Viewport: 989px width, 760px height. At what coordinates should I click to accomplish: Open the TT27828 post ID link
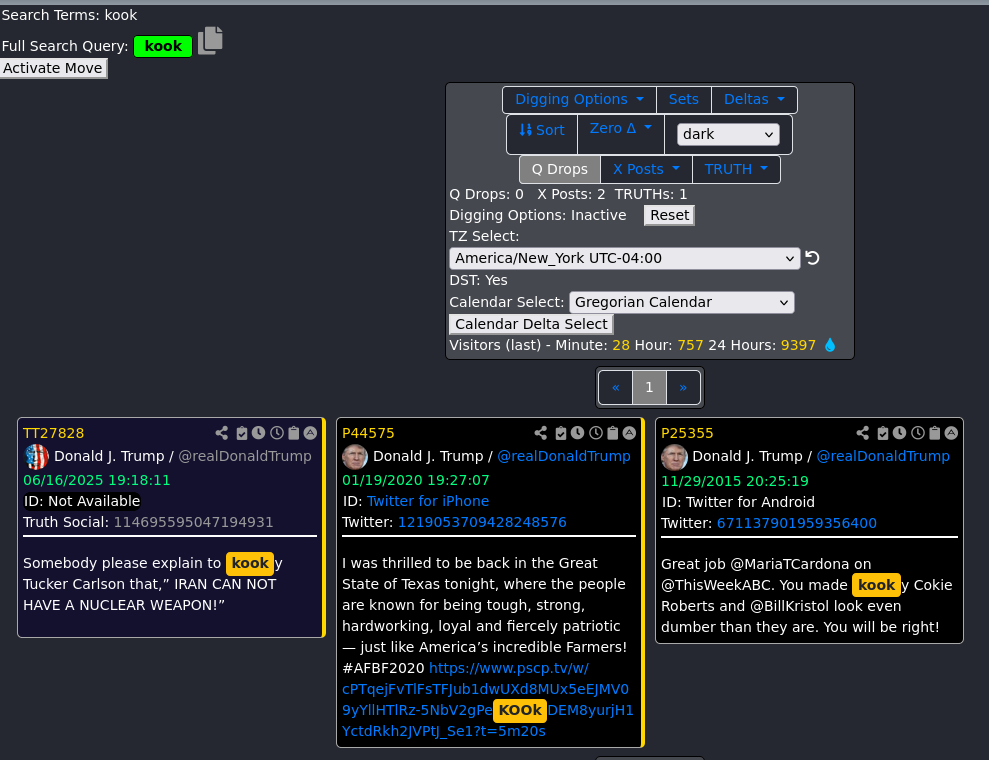[x=54, y=433]
